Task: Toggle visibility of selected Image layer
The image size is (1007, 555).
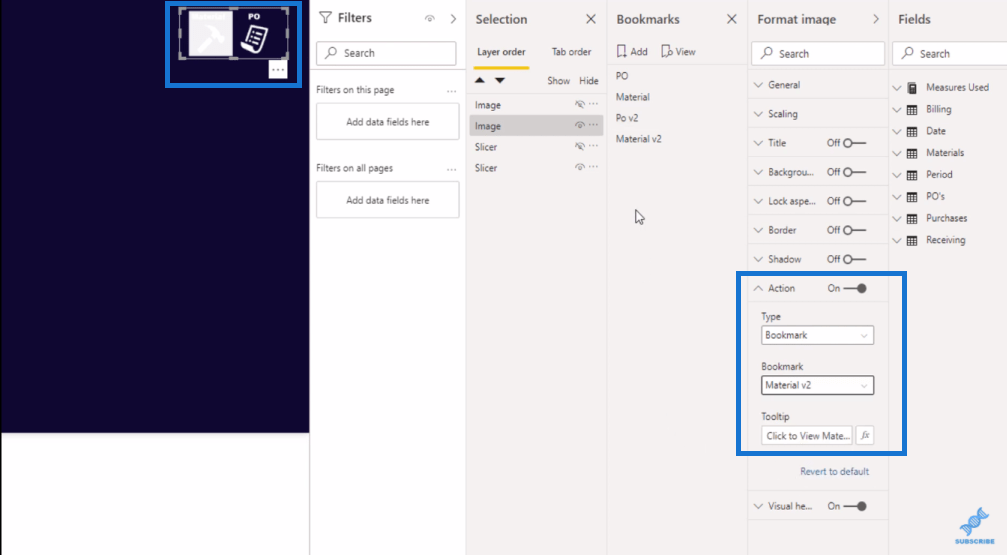Action: pyautogui.click(x=579, y=125)
